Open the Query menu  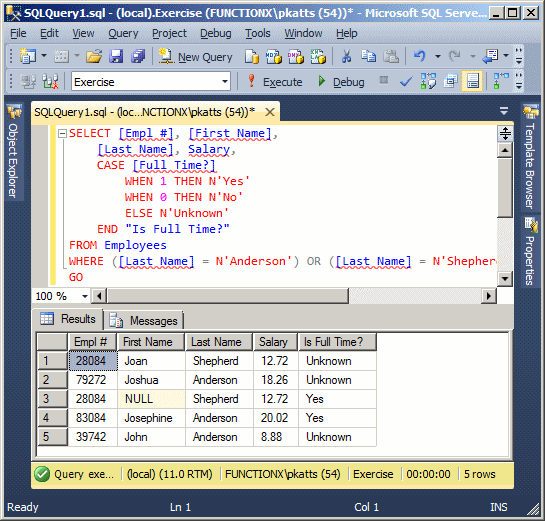point(123,33)
